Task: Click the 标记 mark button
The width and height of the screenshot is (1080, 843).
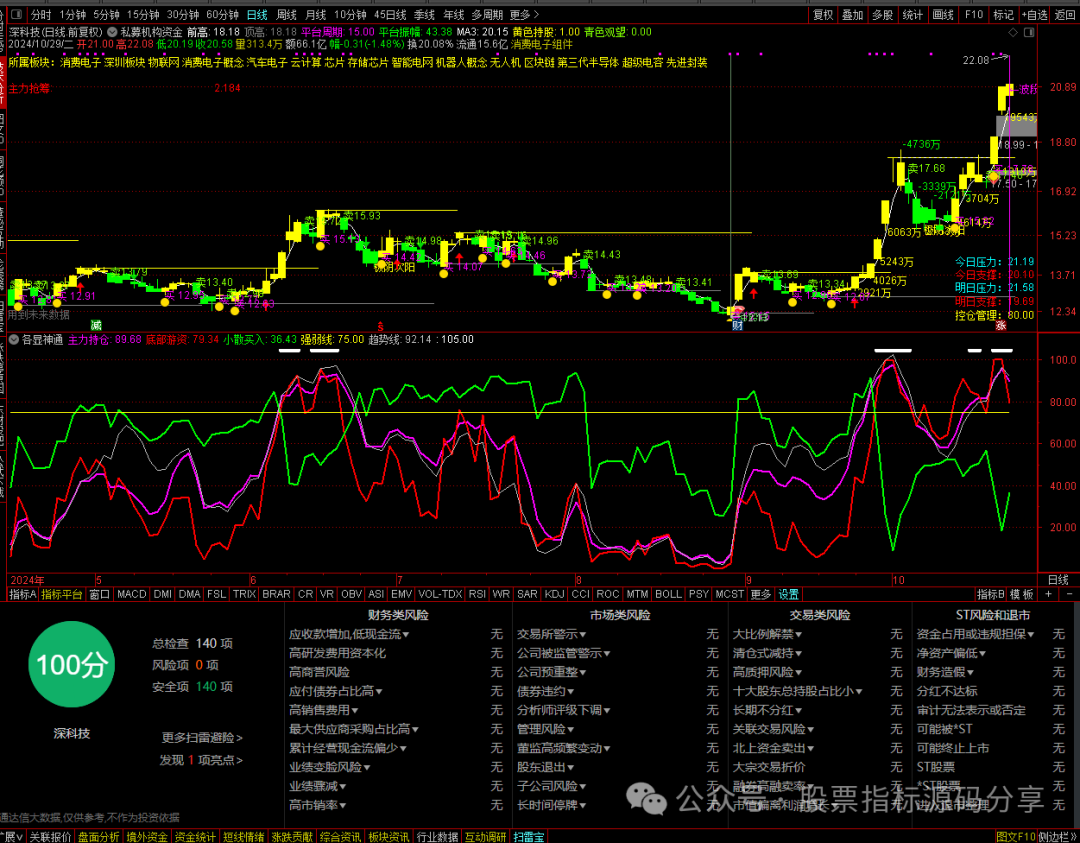Action: (1004, 14)
